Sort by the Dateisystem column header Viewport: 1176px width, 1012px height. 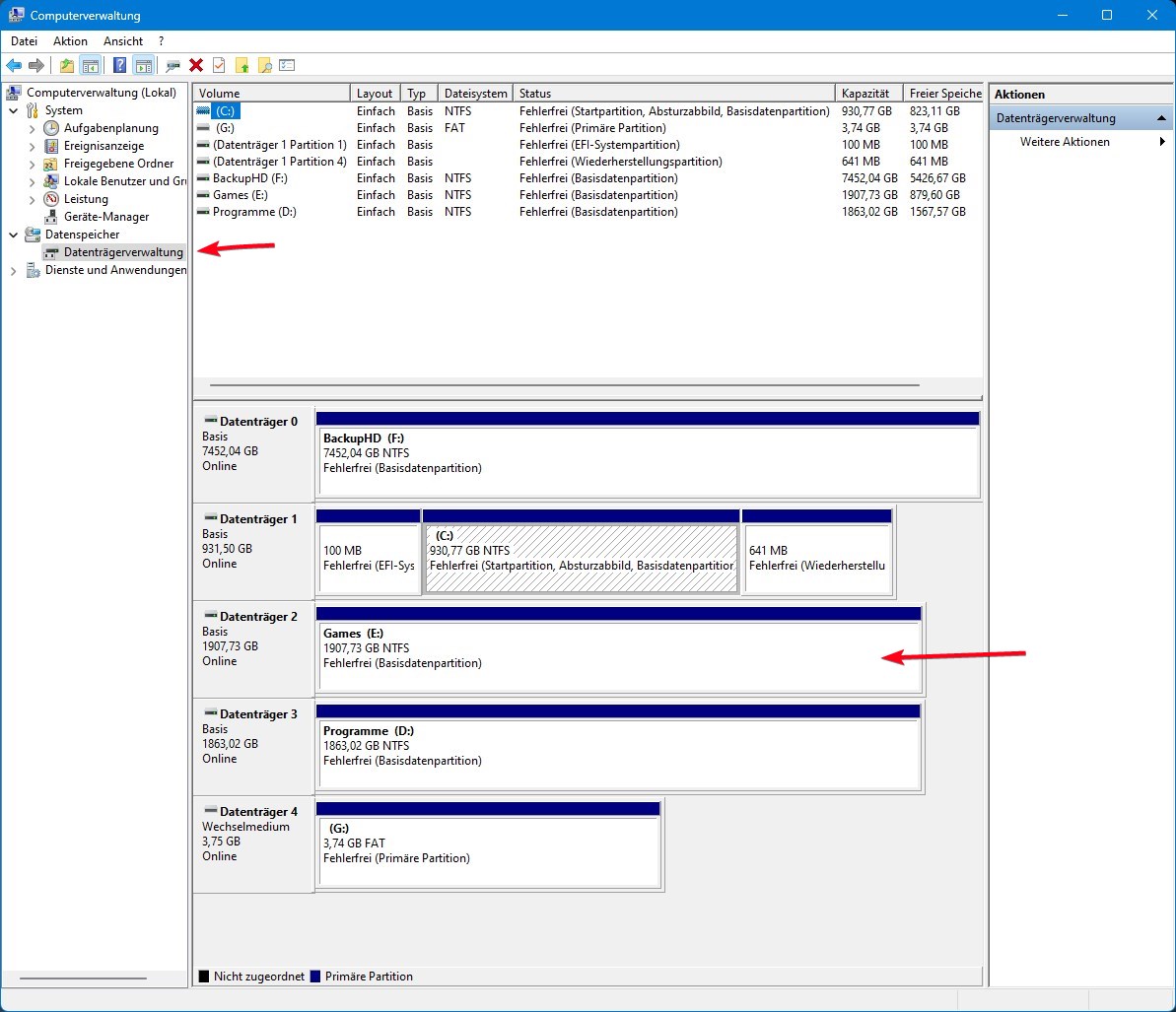(x=475, y=93)
